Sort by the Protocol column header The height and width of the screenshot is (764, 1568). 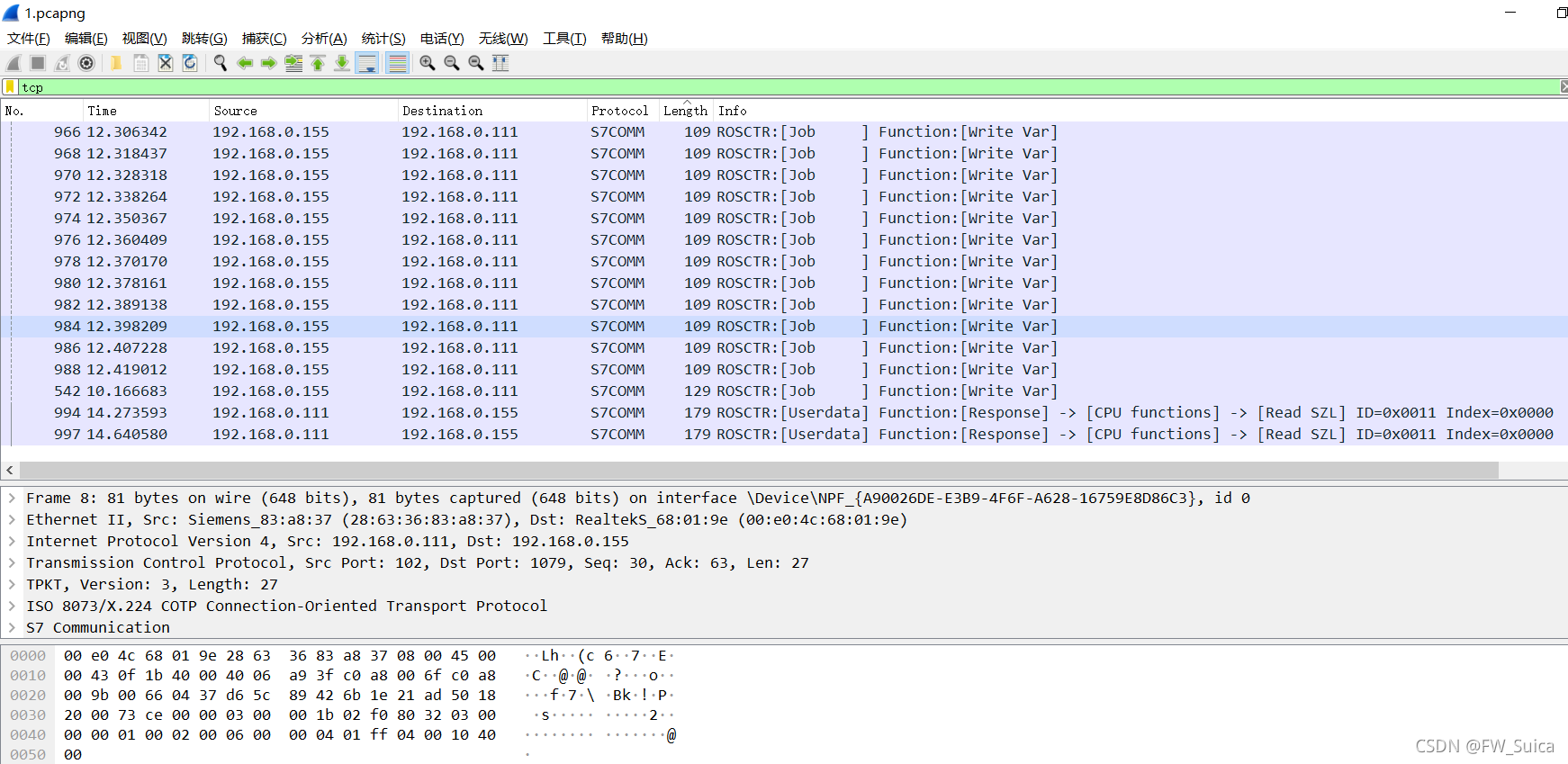(x=623, y=111)
